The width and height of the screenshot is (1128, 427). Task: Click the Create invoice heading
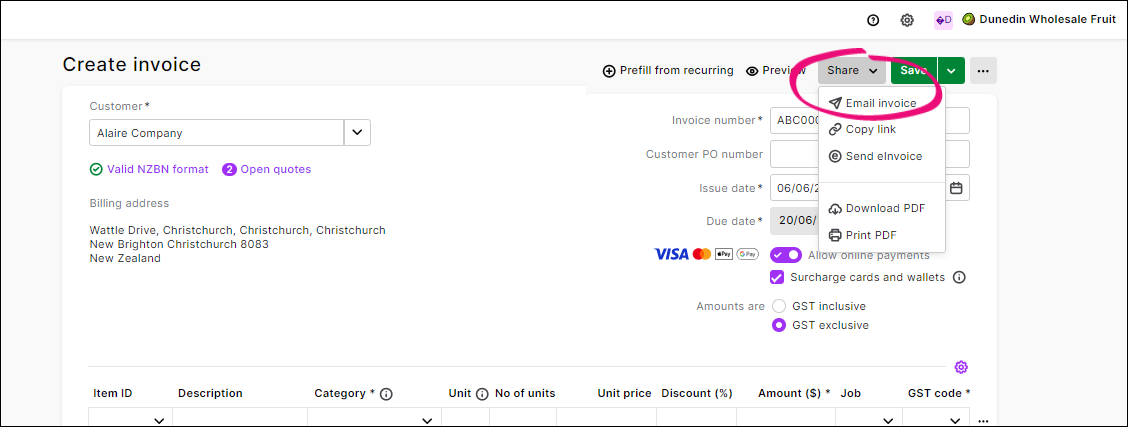(x=132, y=65)
